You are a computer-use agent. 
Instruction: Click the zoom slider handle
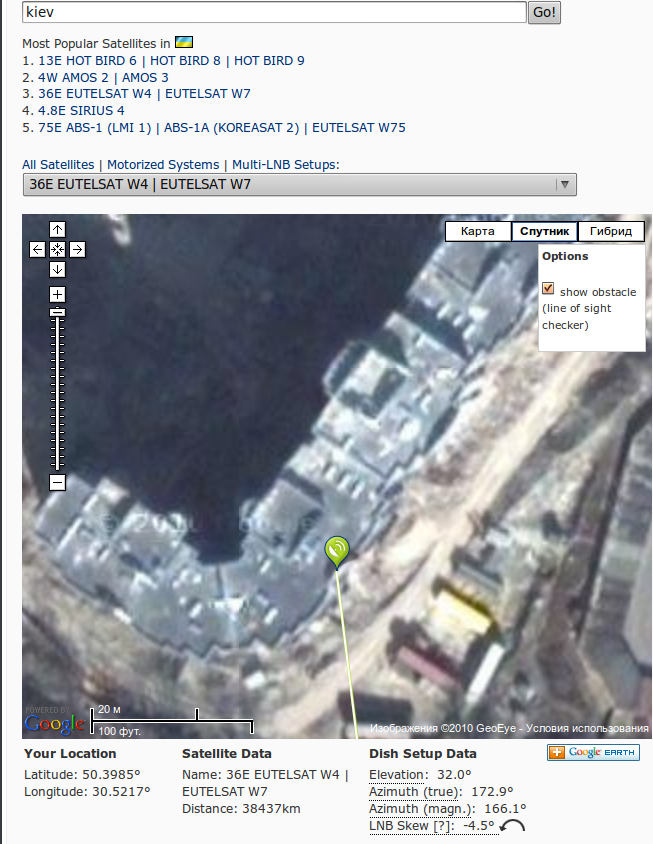[x=58, y=312]
